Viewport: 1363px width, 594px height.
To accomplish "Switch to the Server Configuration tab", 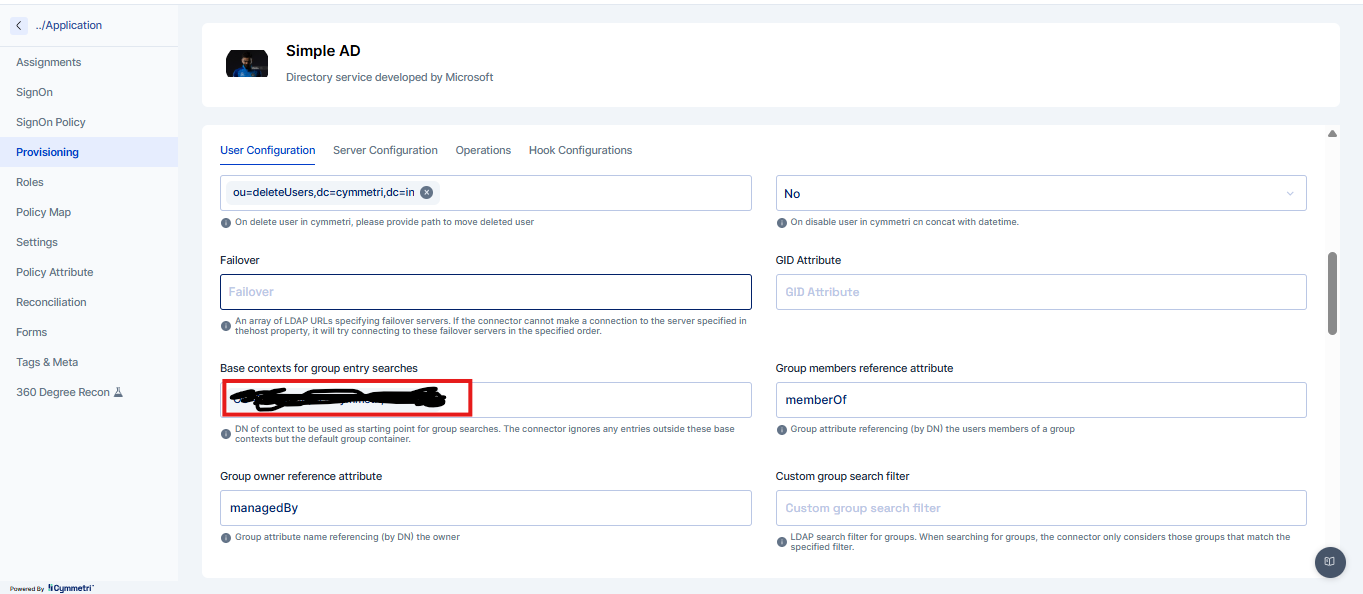I will coord(385,150).
